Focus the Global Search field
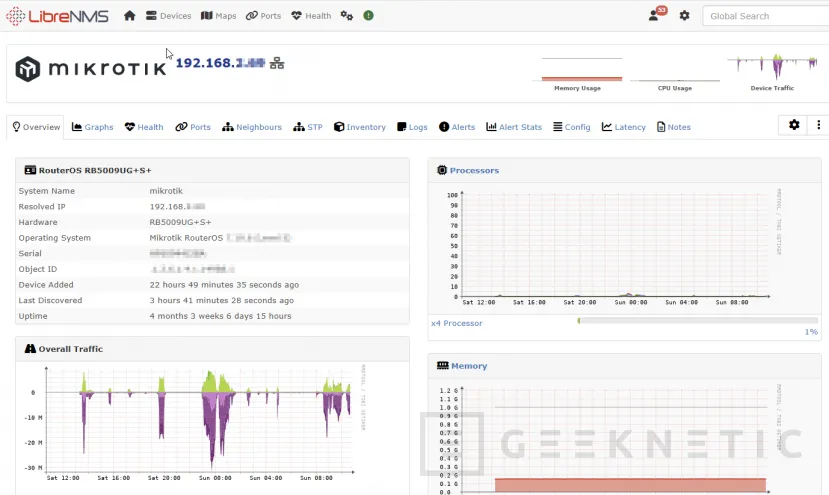This screenshot has width=829, height=495. pyautogui.click(x=766, y=16)
